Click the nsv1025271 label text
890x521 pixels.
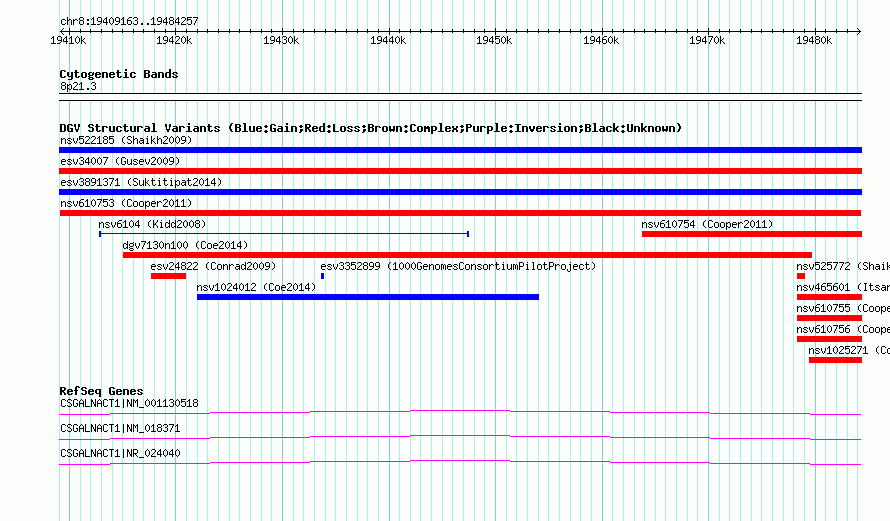pyautogui.click(x=849, y=350)
